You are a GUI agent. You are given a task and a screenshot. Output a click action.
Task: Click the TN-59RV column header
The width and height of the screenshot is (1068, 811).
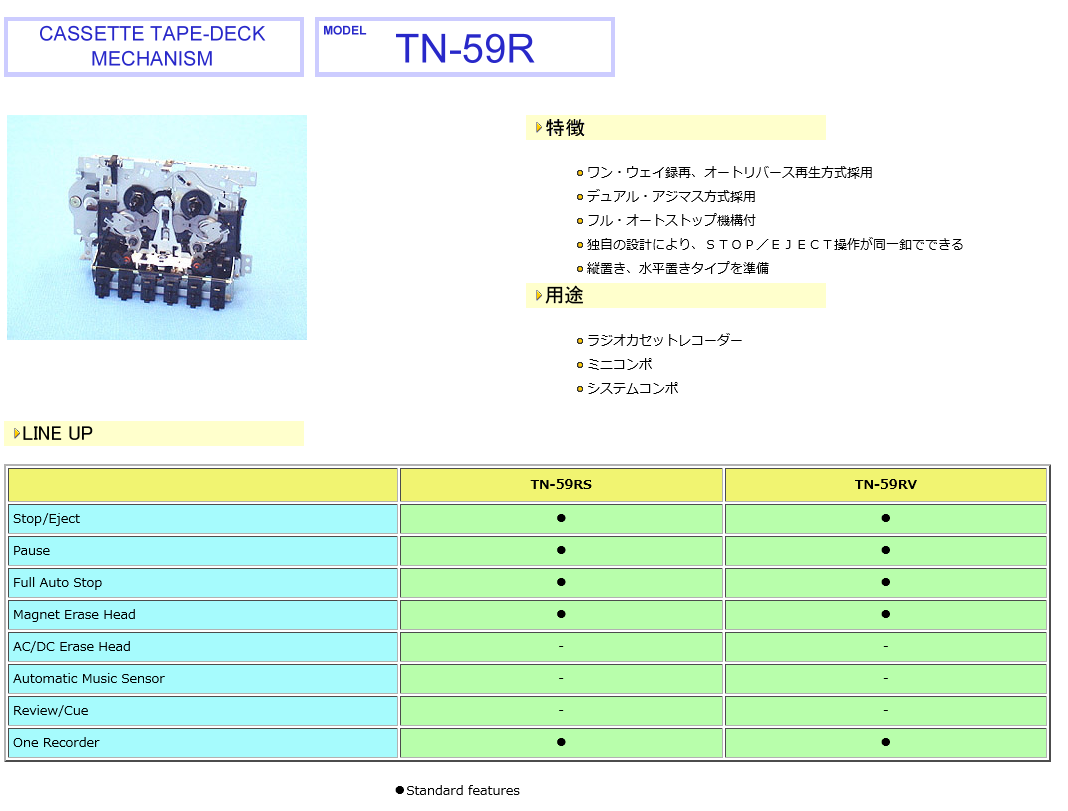click(885, 485)
